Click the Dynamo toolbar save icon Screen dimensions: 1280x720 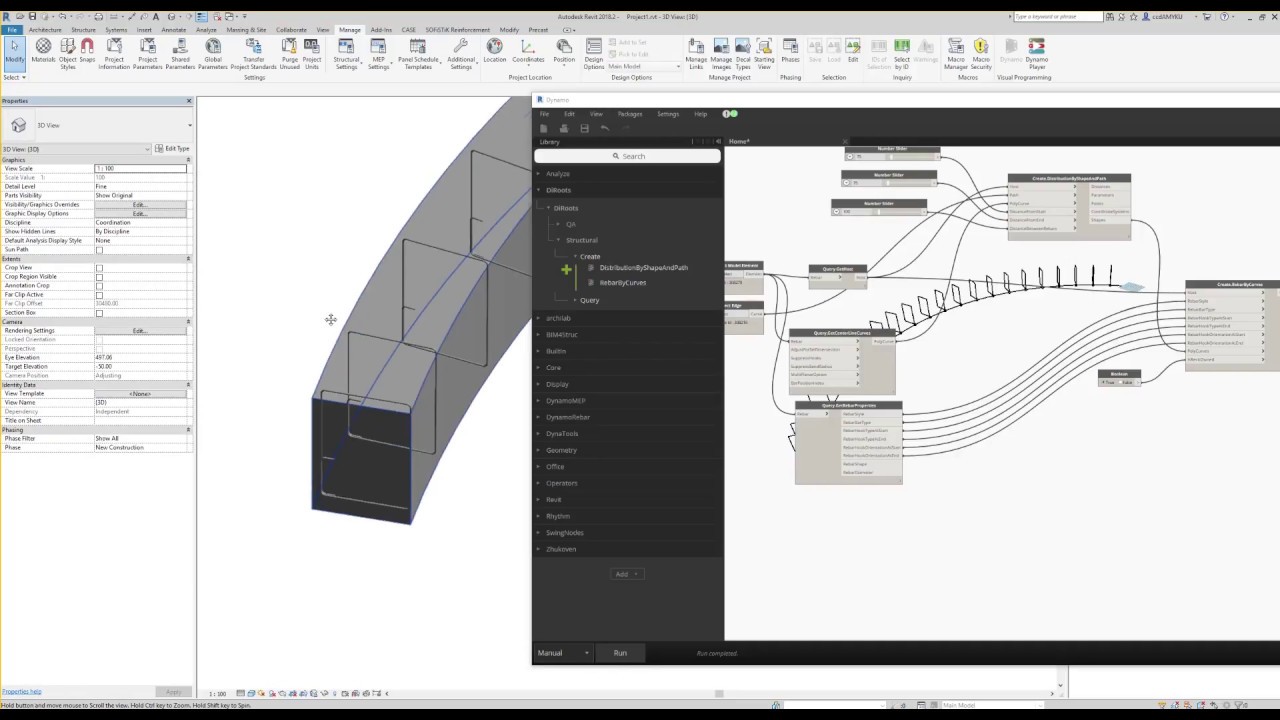pos(584,128)
